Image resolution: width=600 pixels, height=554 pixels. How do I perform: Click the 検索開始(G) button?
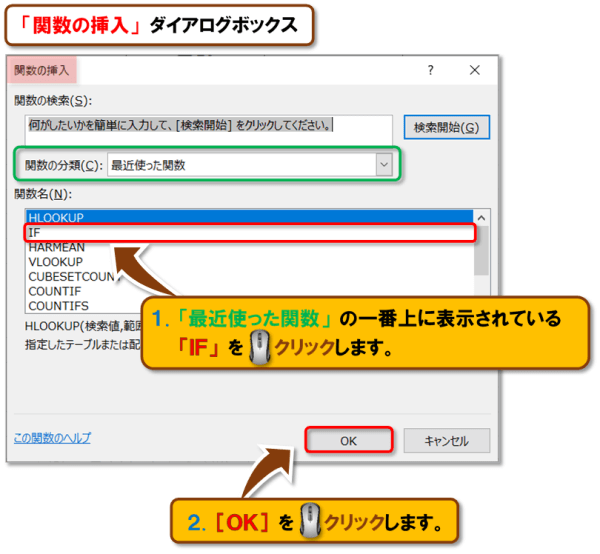pos(447,127)
